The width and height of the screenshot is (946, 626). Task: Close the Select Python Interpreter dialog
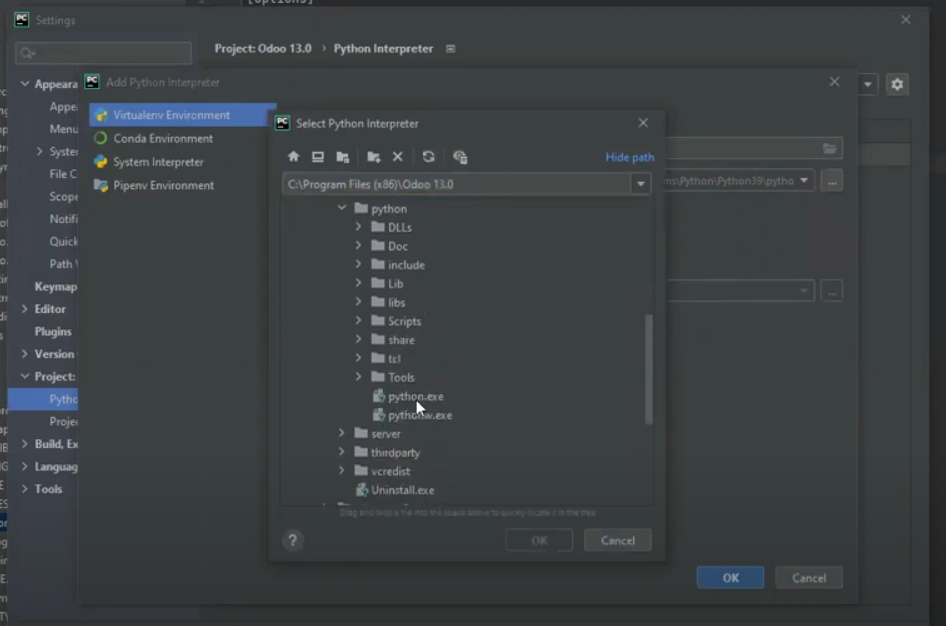(x=643, y=123)
